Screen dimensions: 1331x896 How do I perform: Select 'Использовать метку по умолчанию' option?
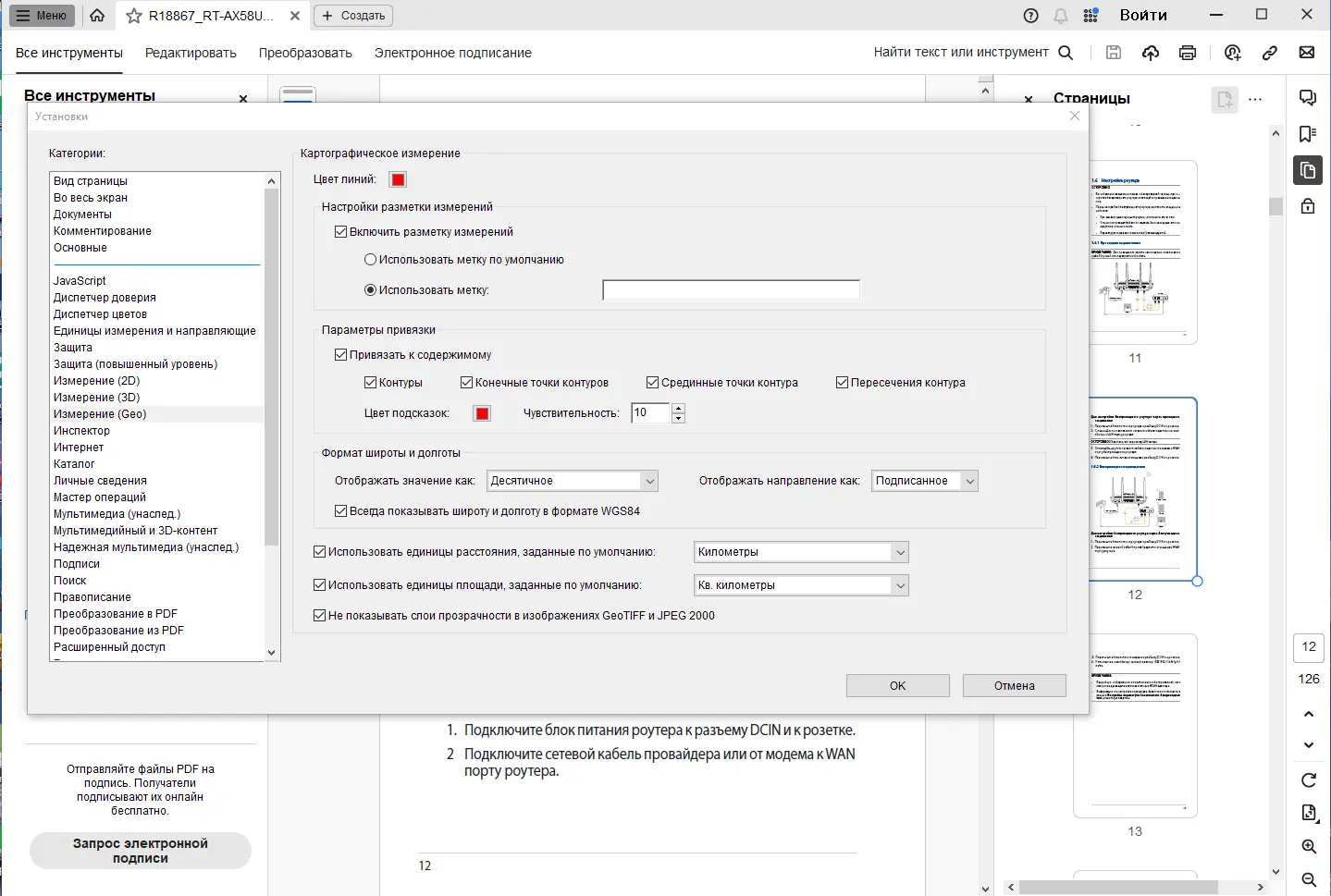371,260
